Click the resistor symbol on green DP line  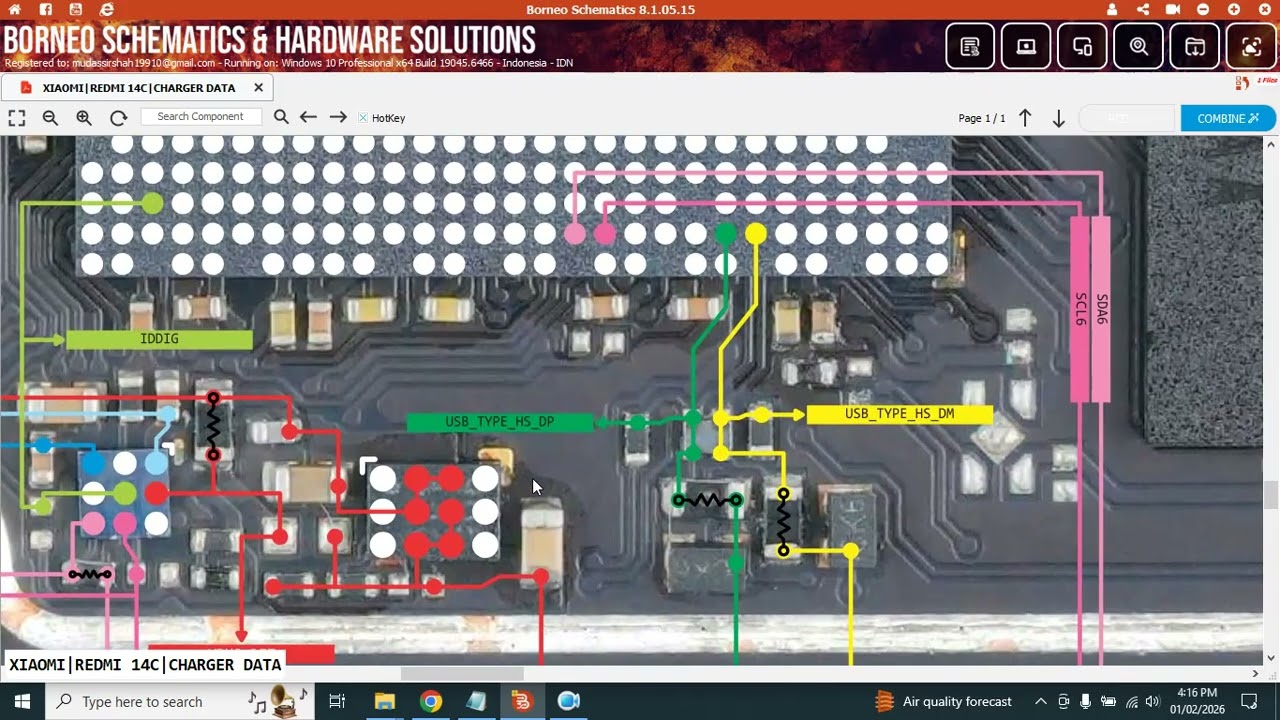tap(707, 500)
